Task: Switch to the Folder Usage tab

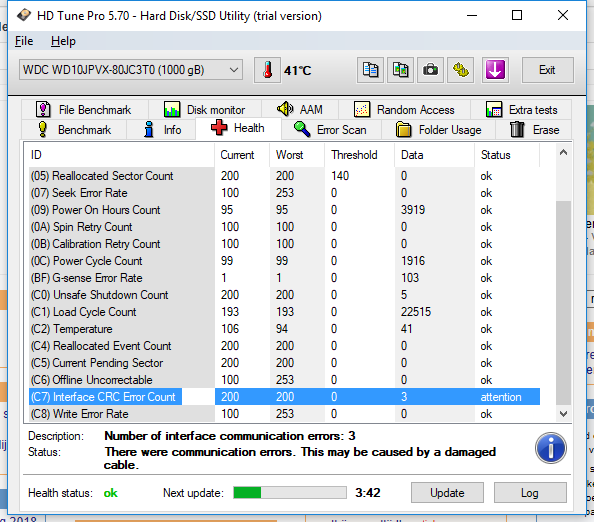Action: (x=439, y=130)
